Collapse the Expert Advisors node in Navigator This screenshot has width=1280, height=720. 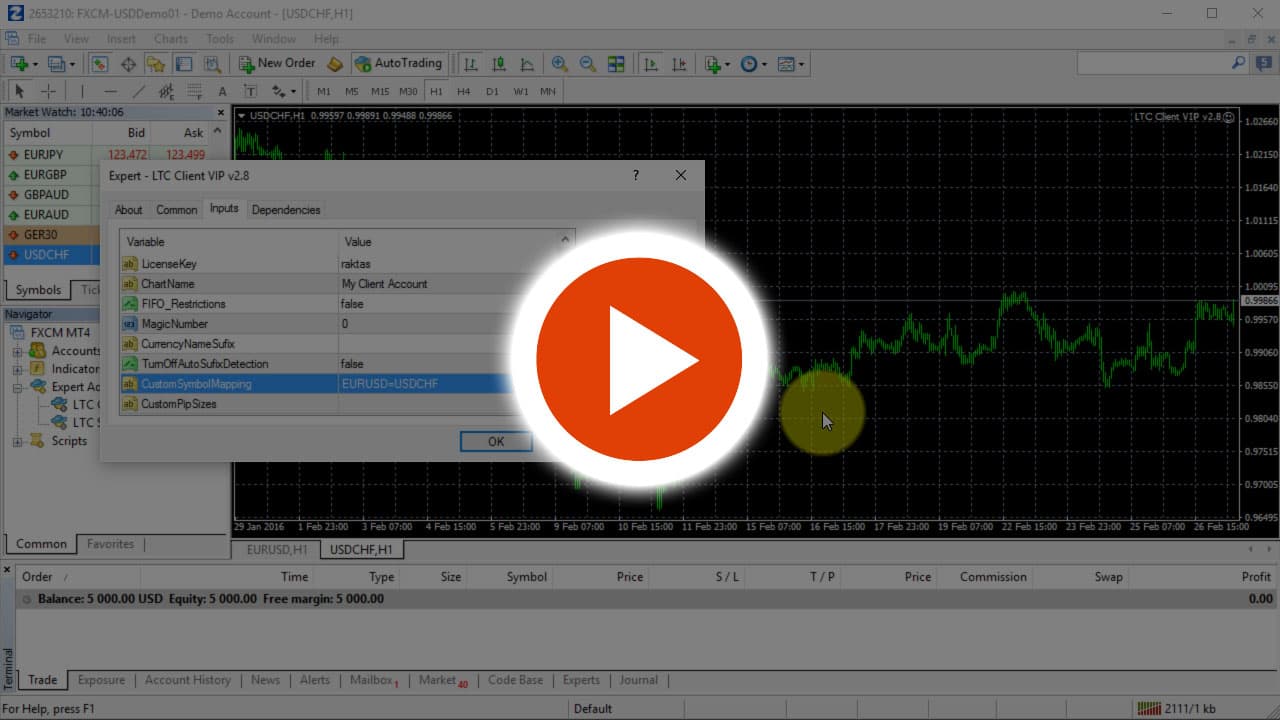[17, 387]
